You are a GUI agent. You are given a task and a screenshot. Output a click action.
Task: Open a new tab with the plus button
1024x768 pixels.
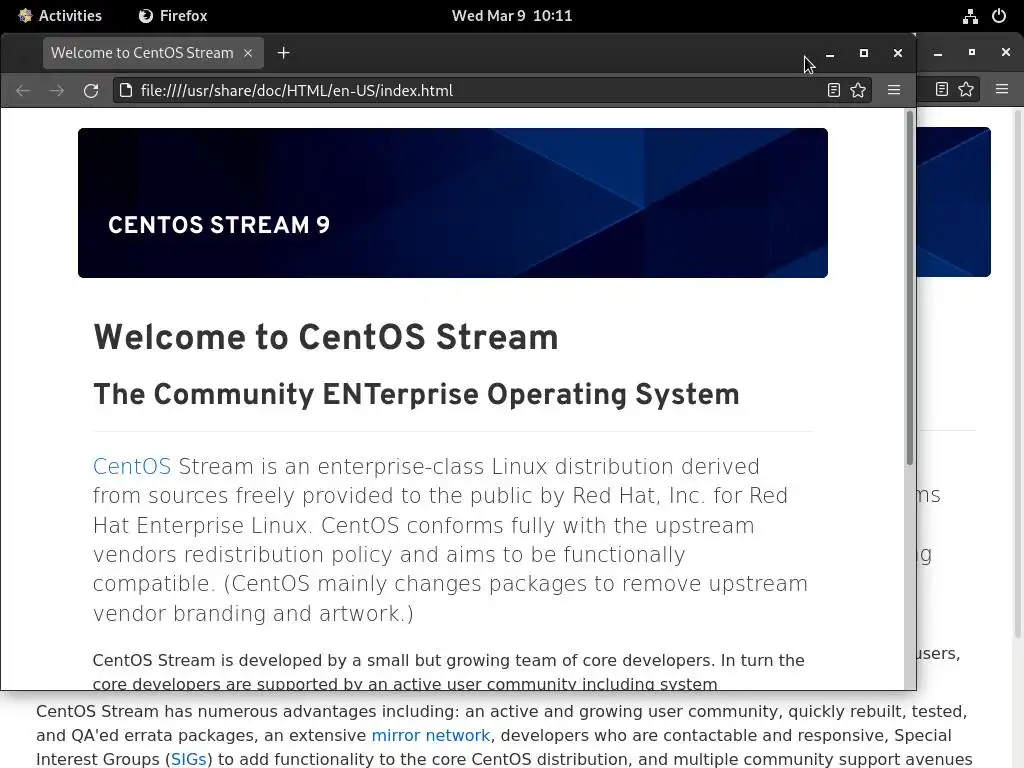(x=283, y=53)
